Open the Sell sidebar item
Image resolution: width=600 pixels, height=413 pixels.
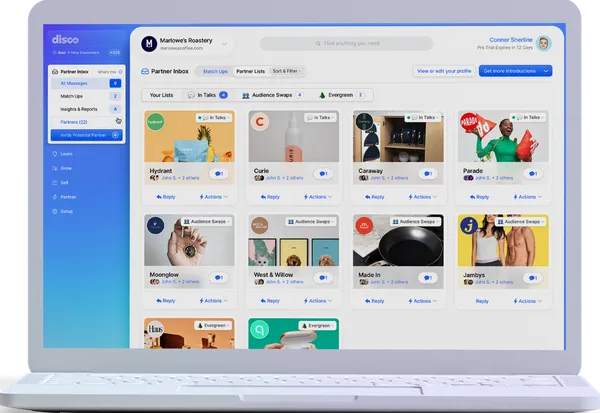pos(60,183)
